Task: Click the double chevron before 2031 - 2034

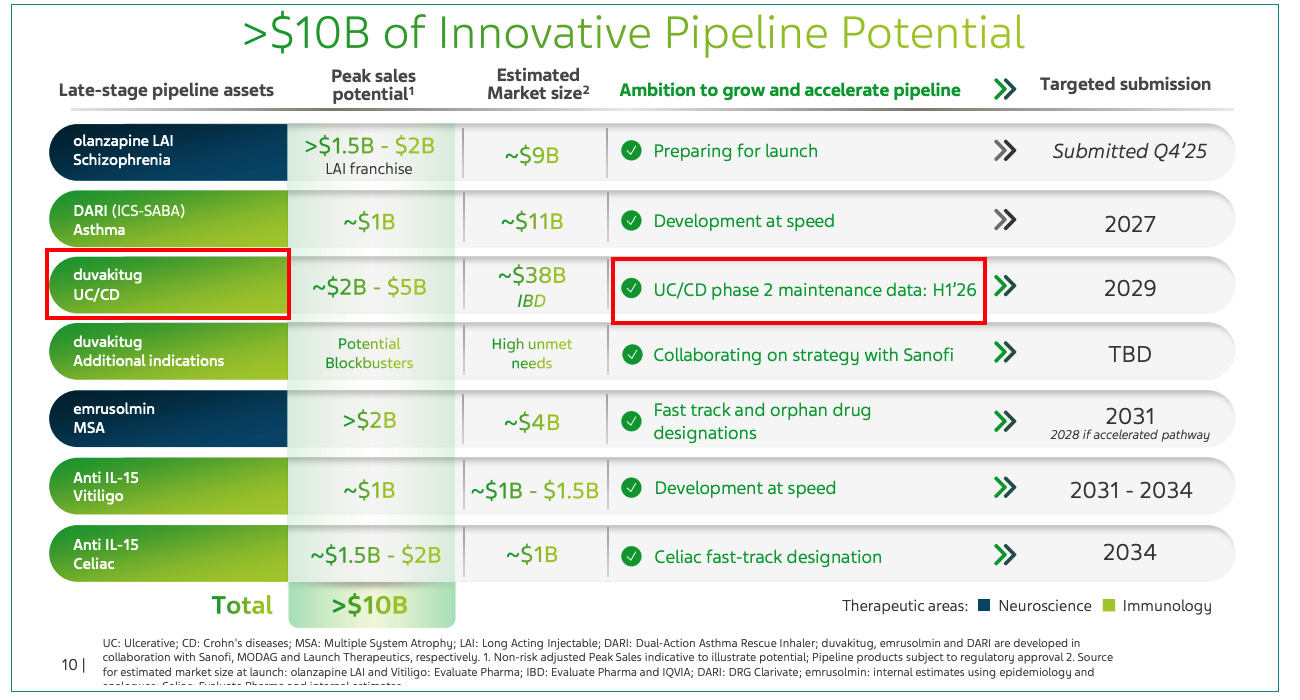Action: click(1005, 488)
